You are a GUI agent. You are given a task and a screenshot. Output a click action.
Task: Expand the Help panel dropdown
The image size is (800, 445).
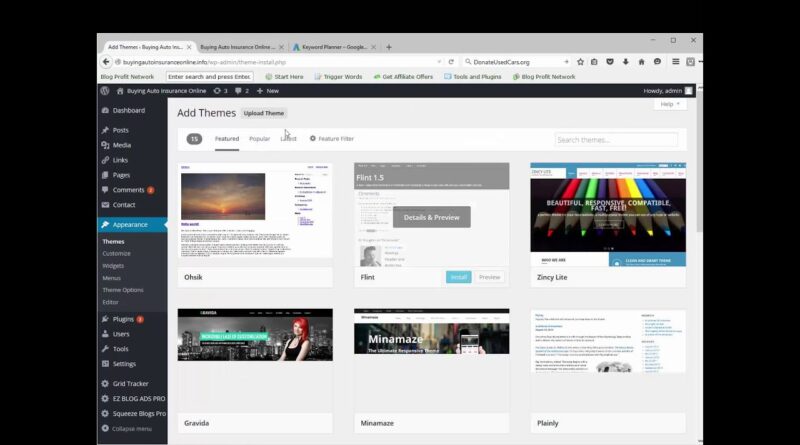pos(669,104)
